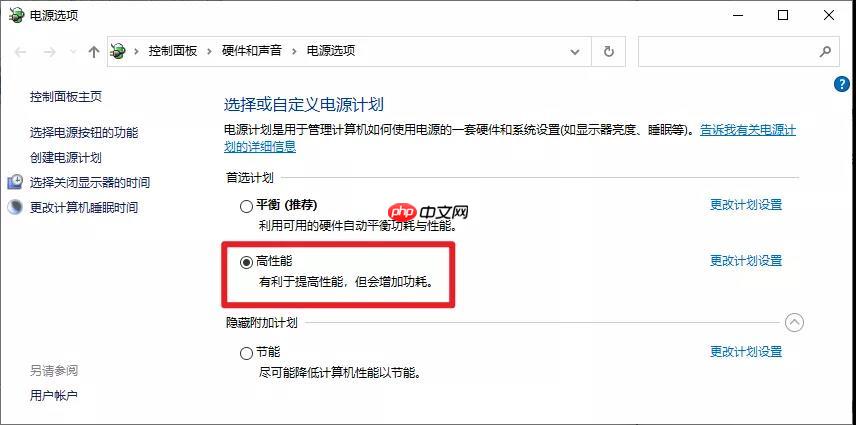Open 更改计划设置 for 高性能 plan
856x425 pixels.
(746, 261)
